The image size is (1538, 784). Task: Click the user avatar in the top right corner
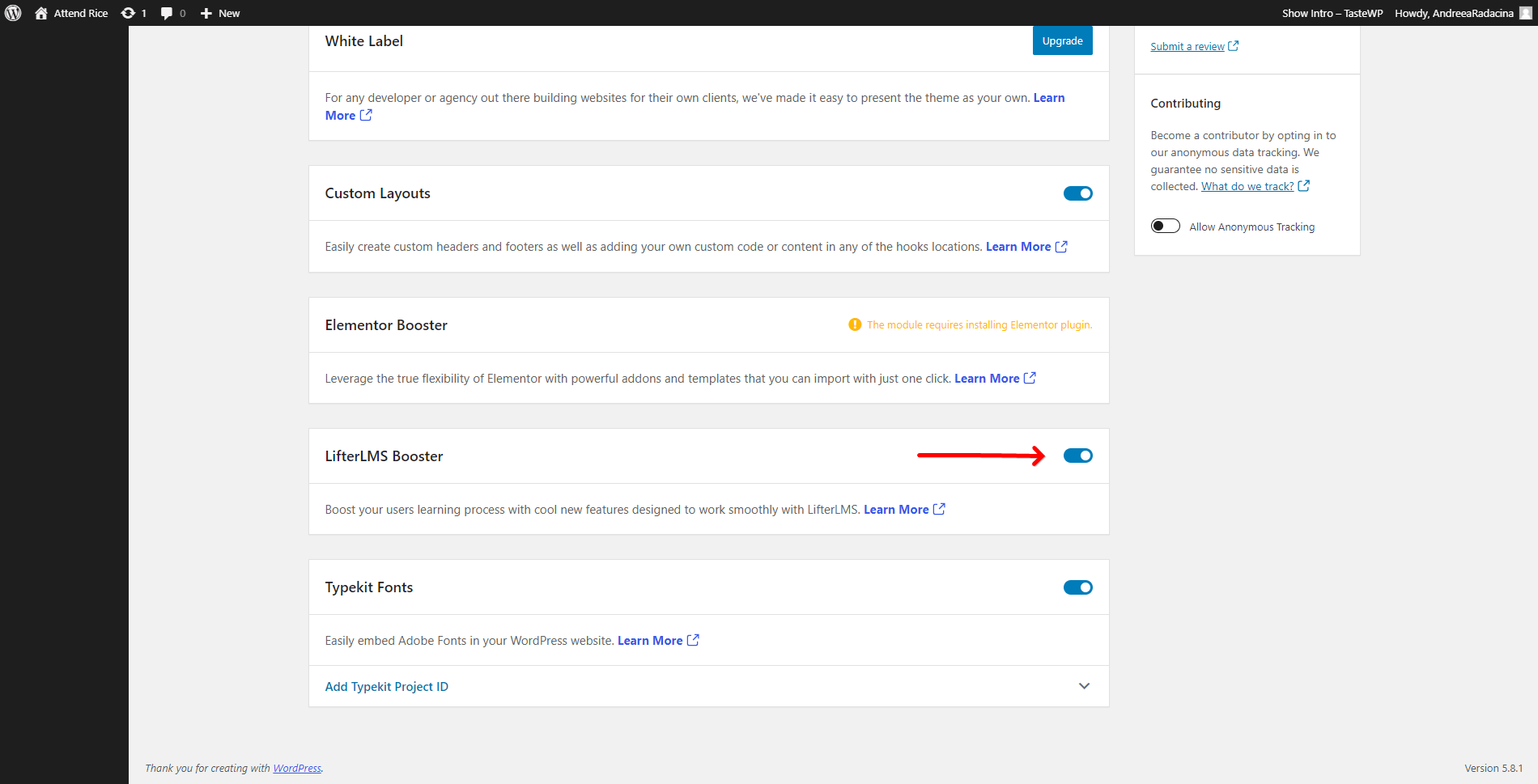1524,13
